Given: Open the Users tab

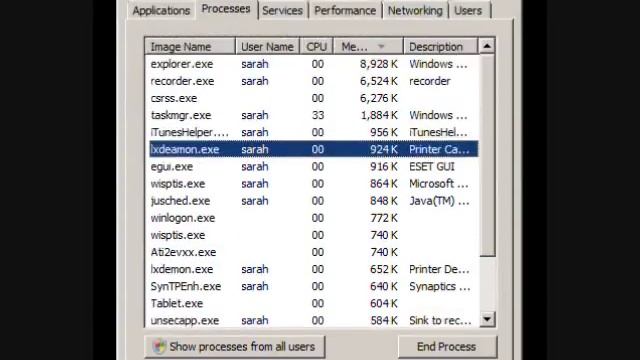Looking at the screenshot, I should point(468,11).
